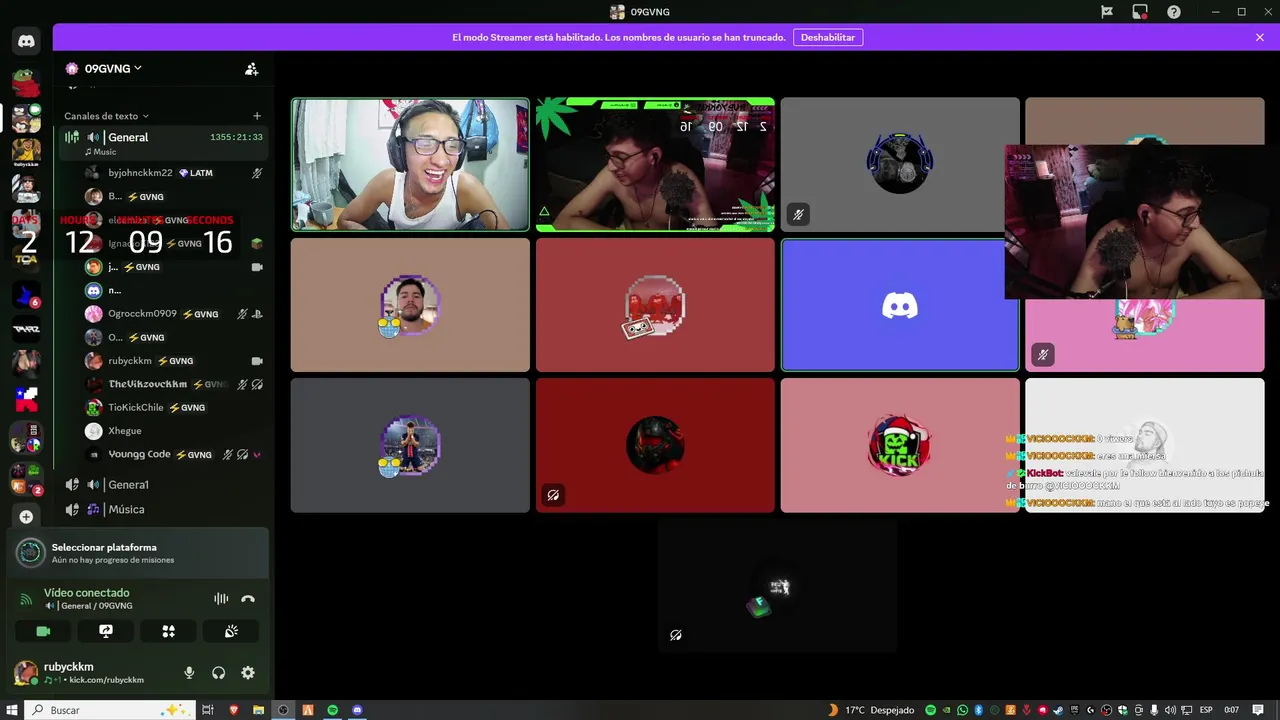Start an activity with the shapes icon

pyautogui.click(x=168, y=631)
